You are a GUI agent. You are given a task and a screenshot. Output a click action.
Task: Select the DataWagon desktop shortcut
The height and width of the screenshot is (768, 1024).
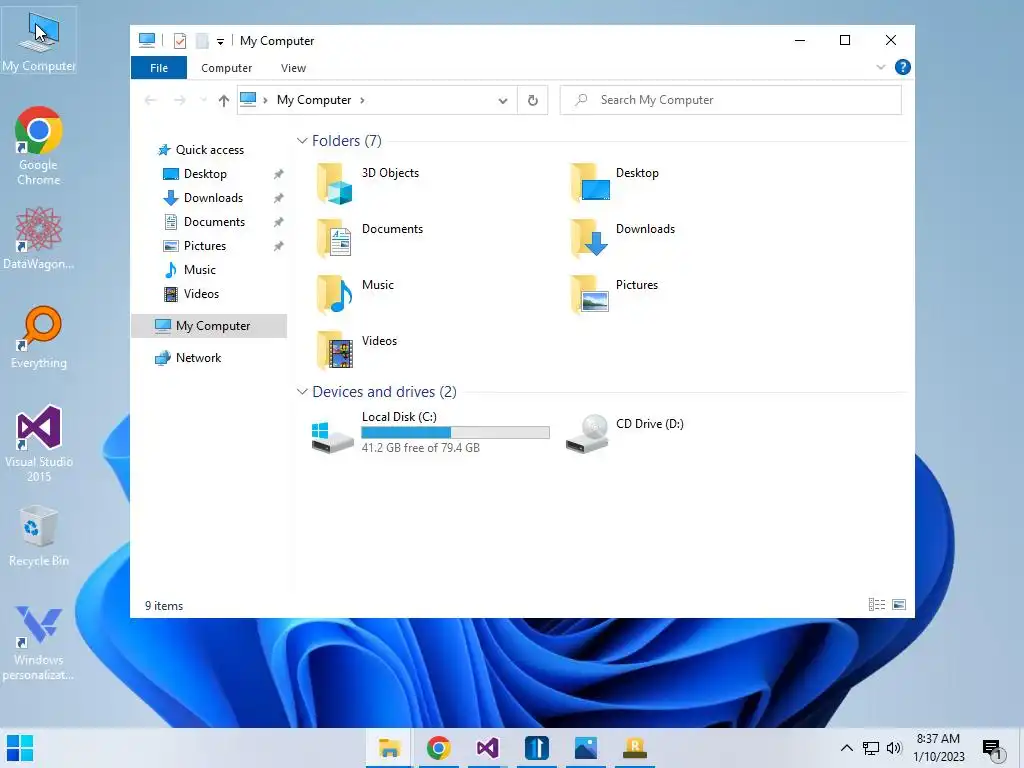(x=39, y=238)
